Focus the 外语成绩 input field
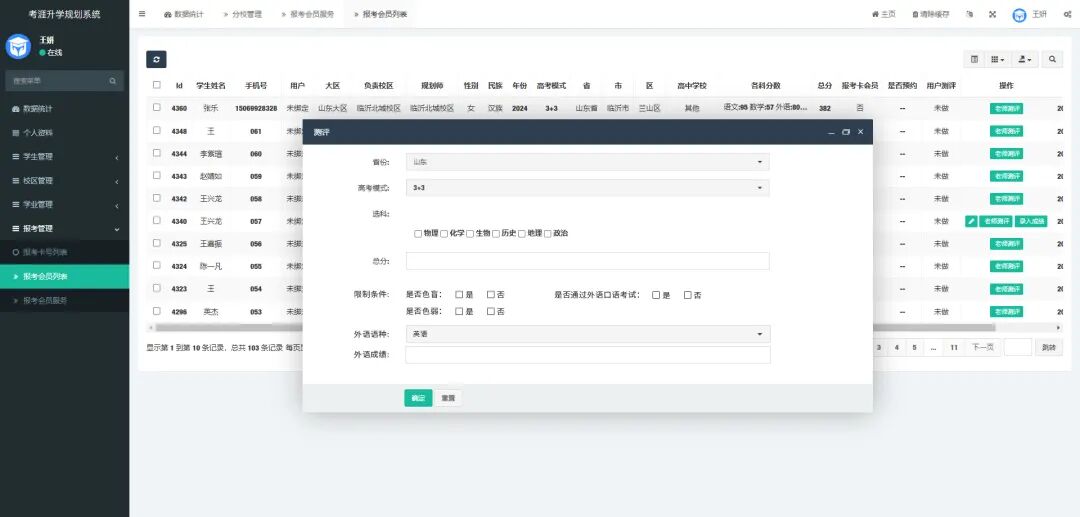 click(588, 355)
